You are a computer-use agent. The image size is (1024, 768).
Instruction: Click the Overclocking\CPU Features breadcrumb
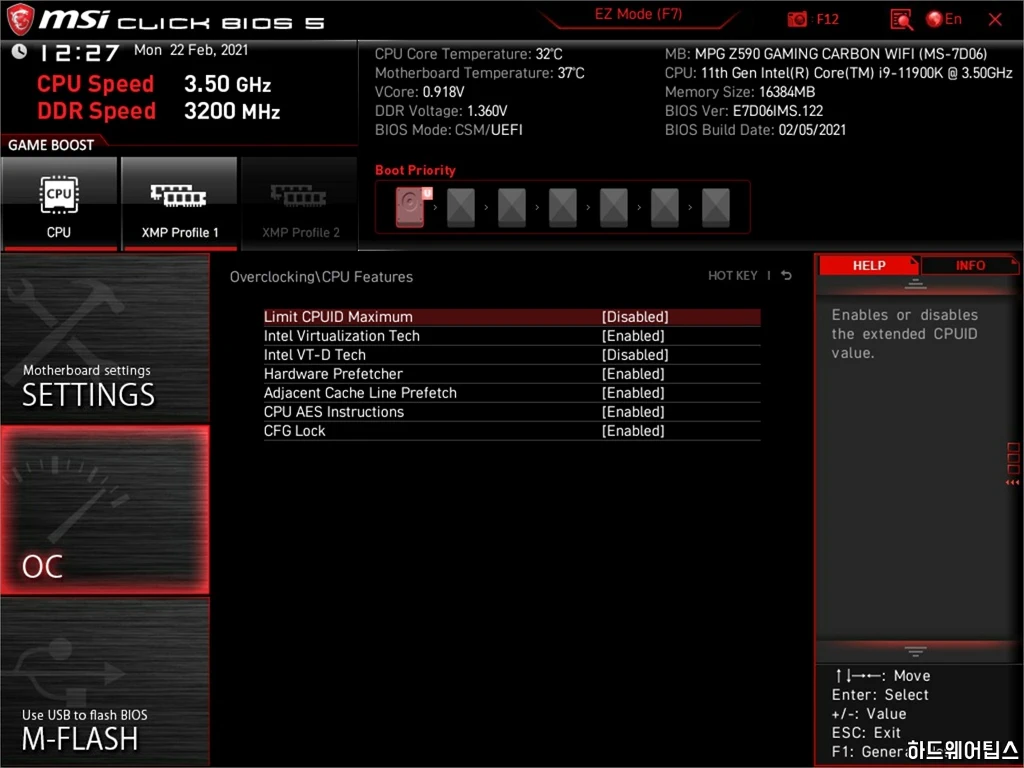click(321, 276)
